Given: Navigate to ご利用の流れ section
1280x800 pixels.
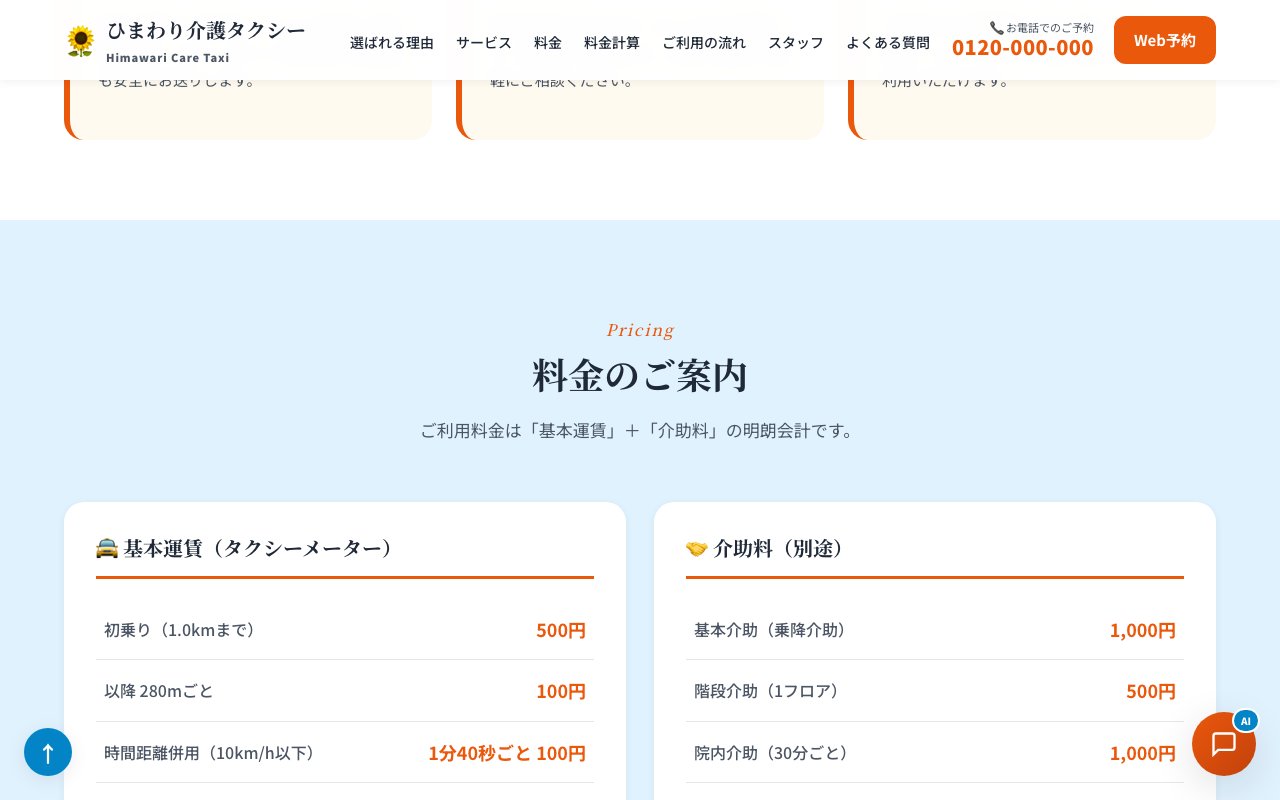Looking at the screenshot, I should pyautogui.click(x=703, y=42).
